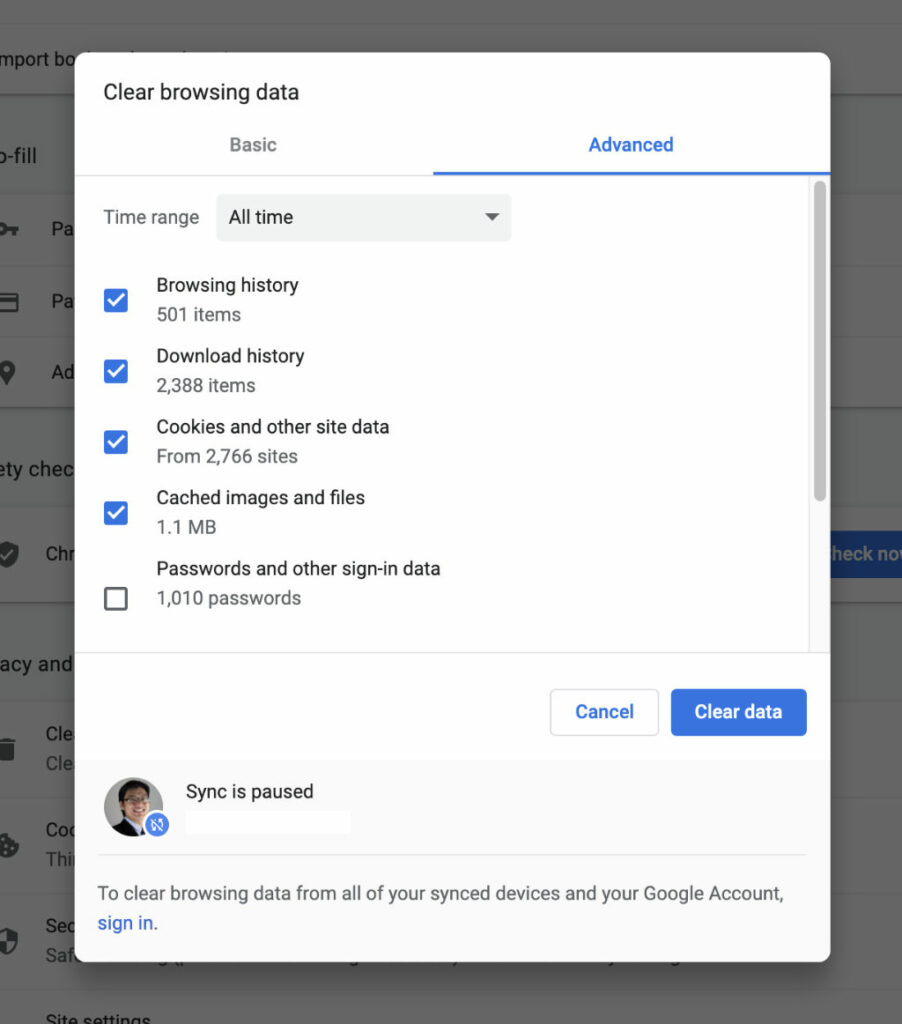Click the Cancel button

click(x=604, y=712)
